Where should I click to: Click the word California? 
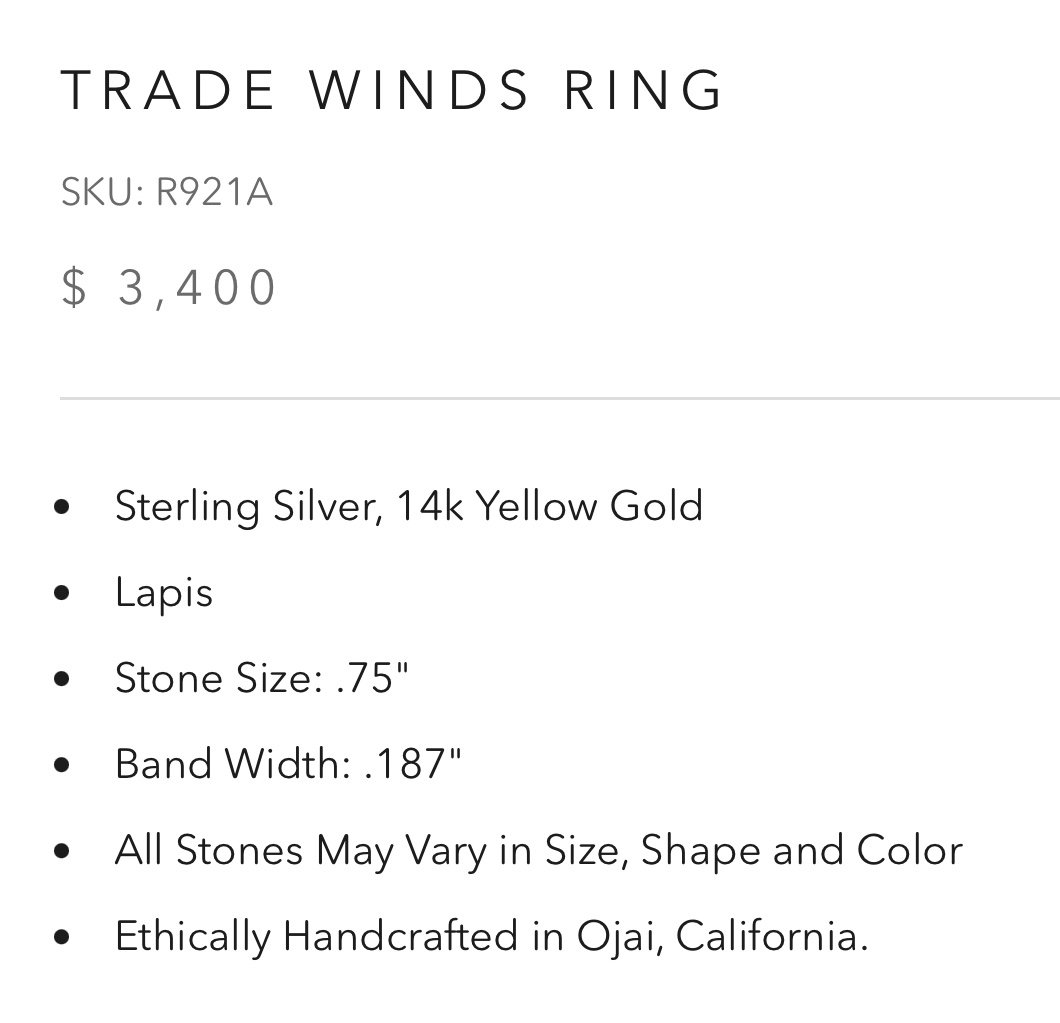click(x=771, y=936)
